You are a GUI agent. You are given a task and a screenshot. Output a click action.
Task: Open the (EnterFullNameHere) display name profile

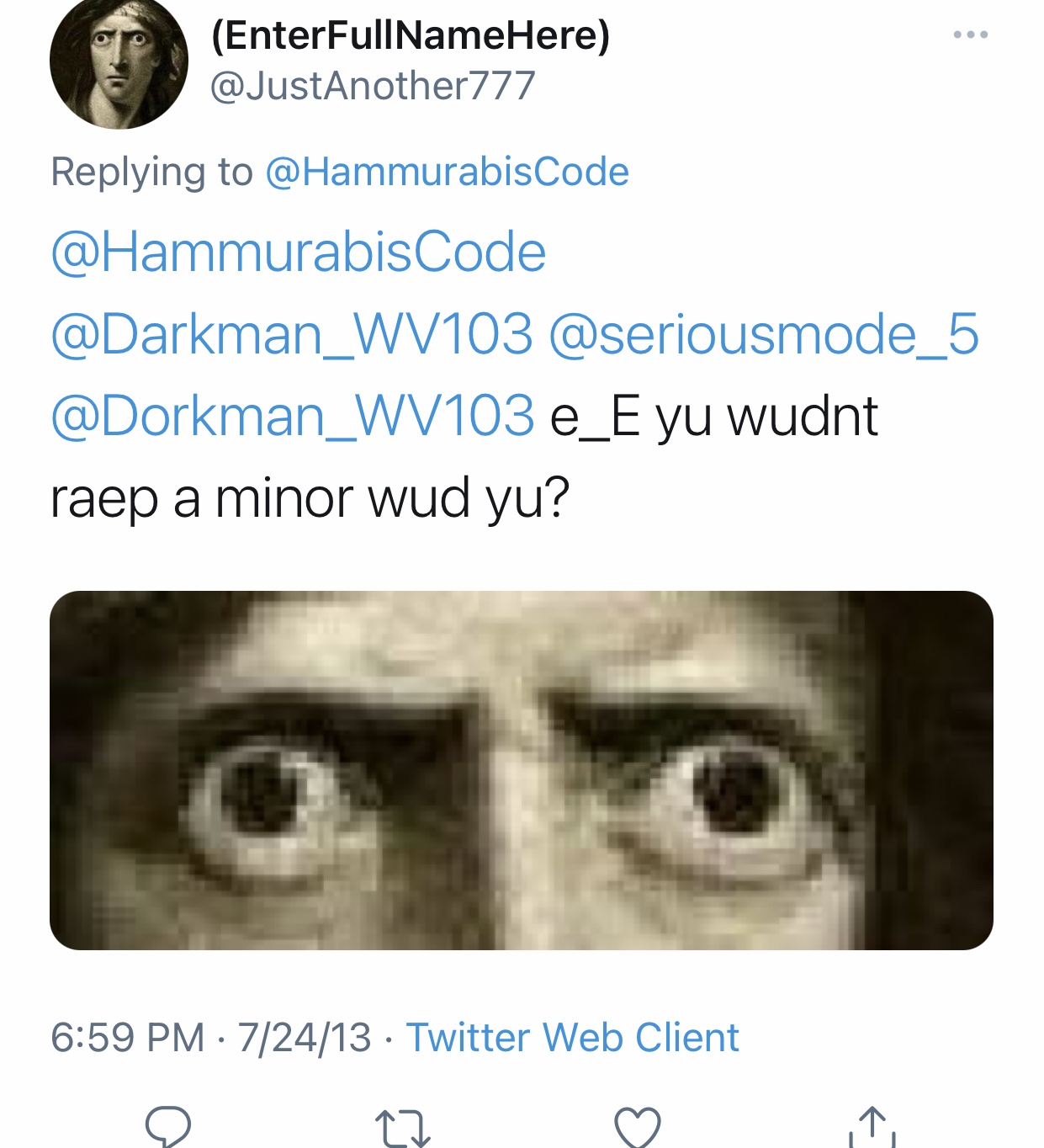[411, 35]
